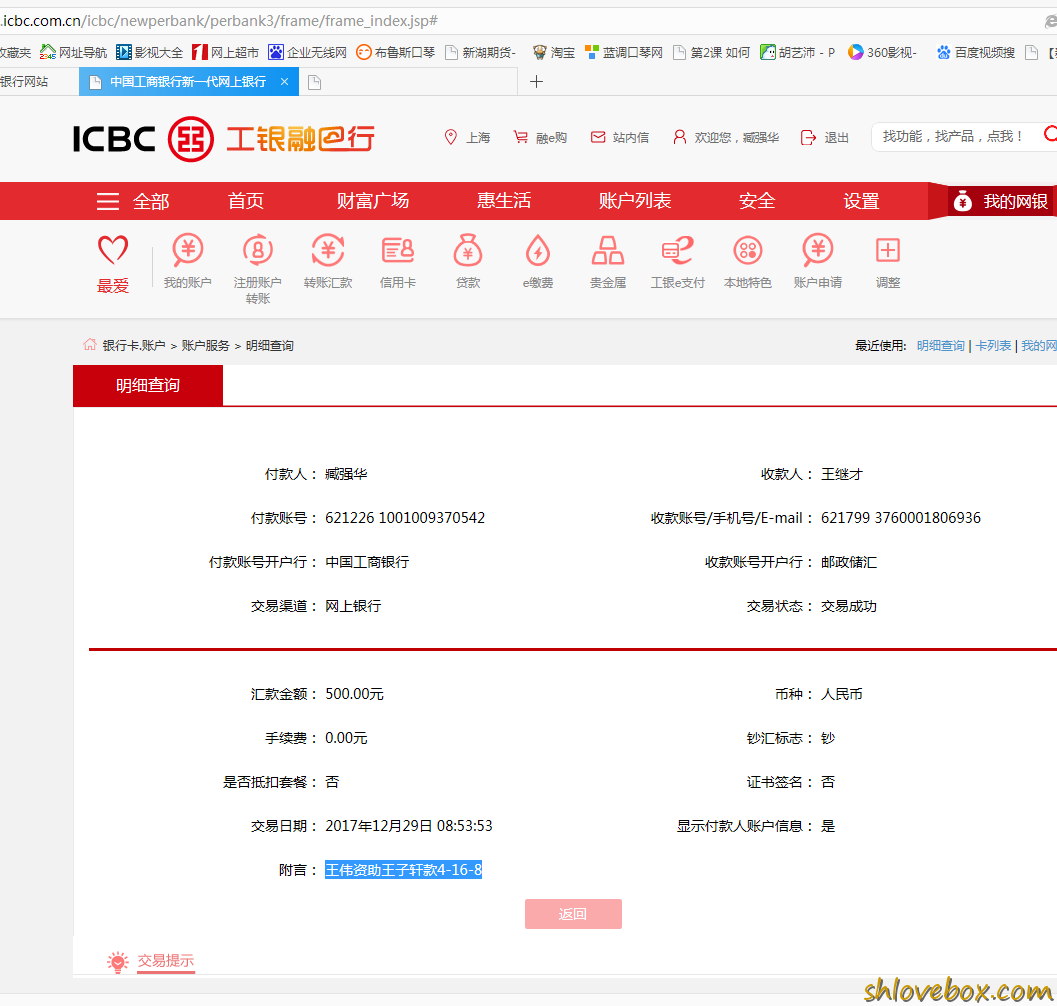Click the search magnifier icon
Viewport: 1057px width, 1006px height.
click(1050, 134)
